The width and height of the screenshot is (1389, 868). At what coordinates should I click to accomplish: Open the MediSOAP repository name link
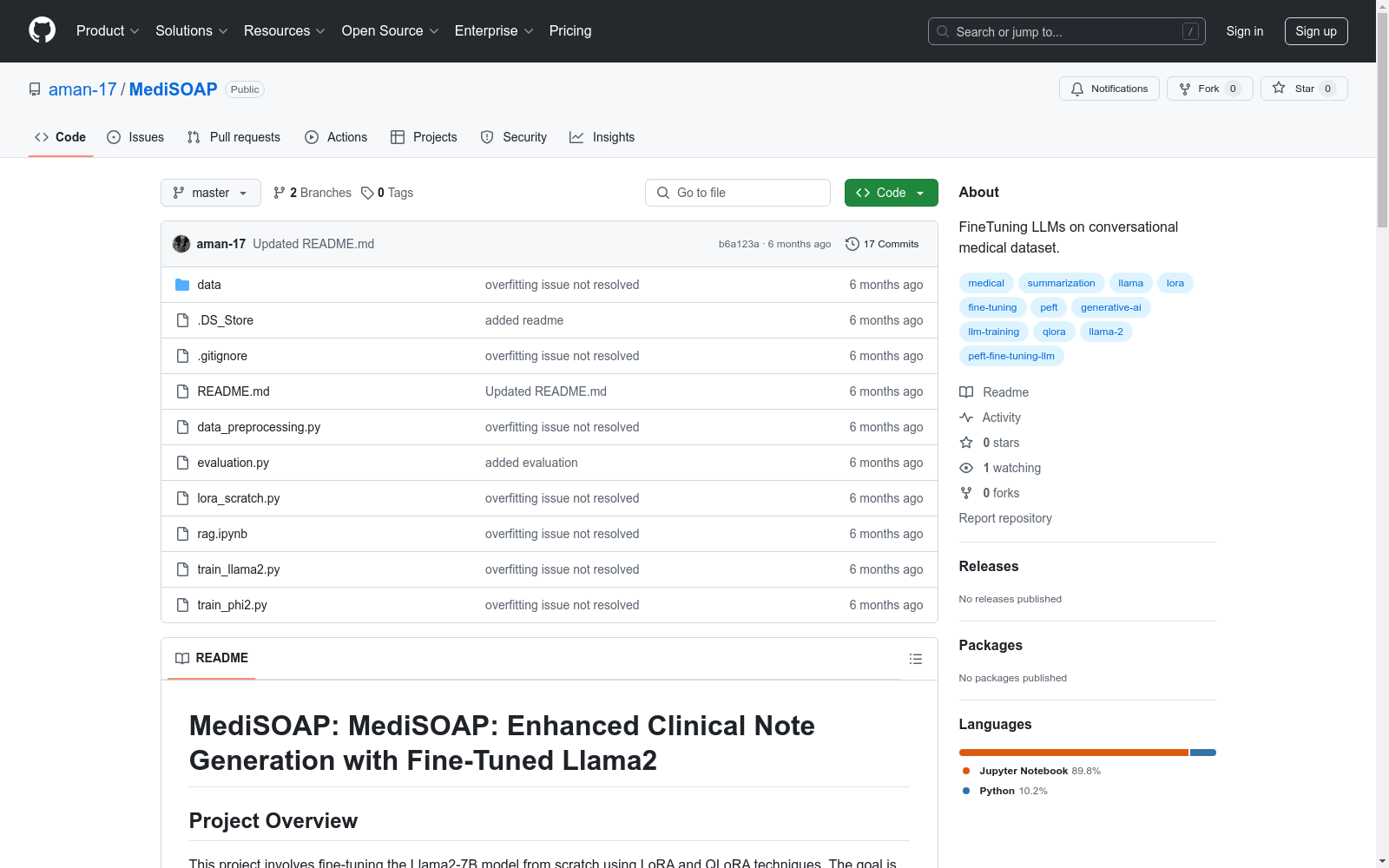click(x=174, y=89)
